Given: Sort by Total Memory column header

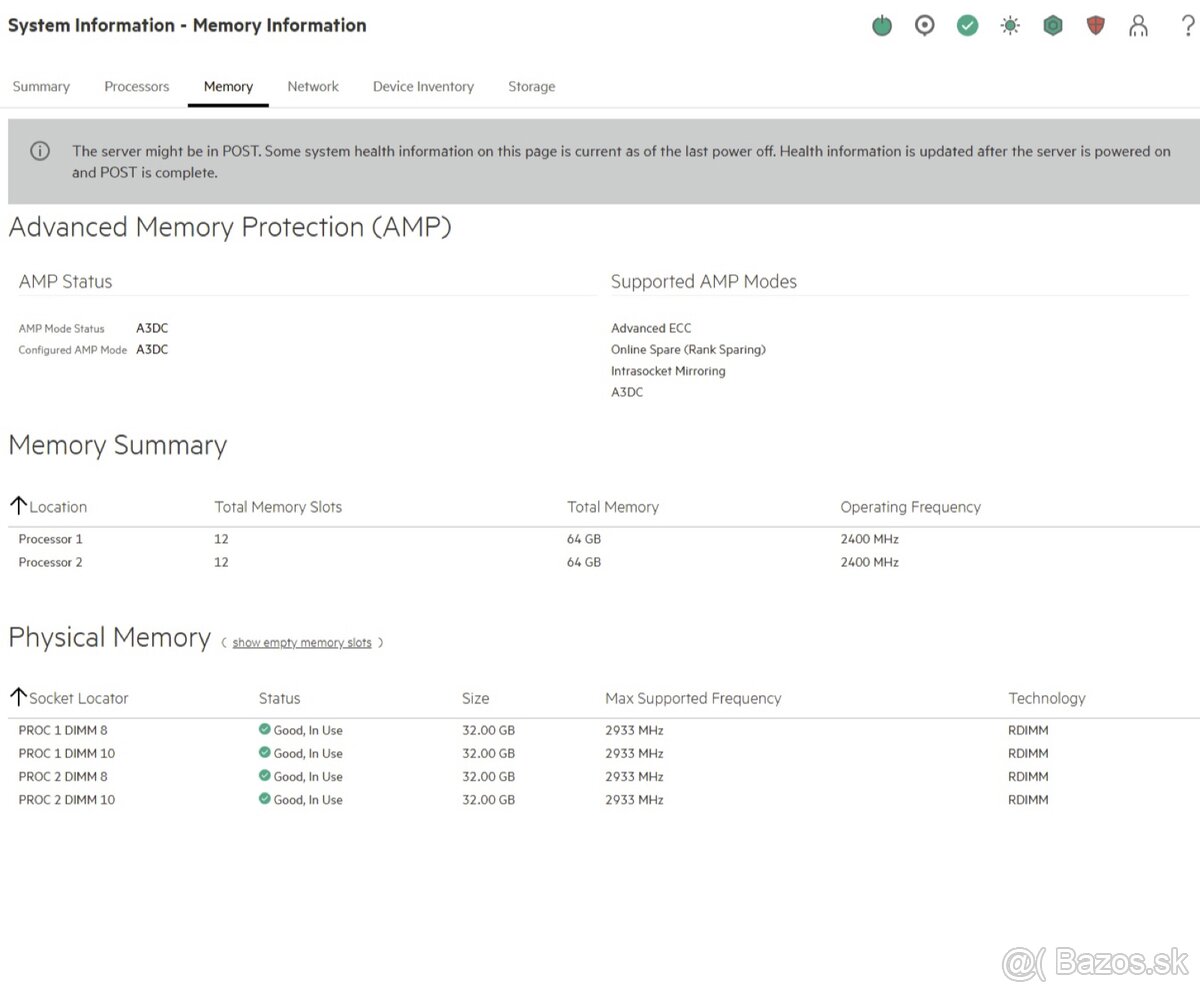Looking at the screenshot, I should click(613, 507).
